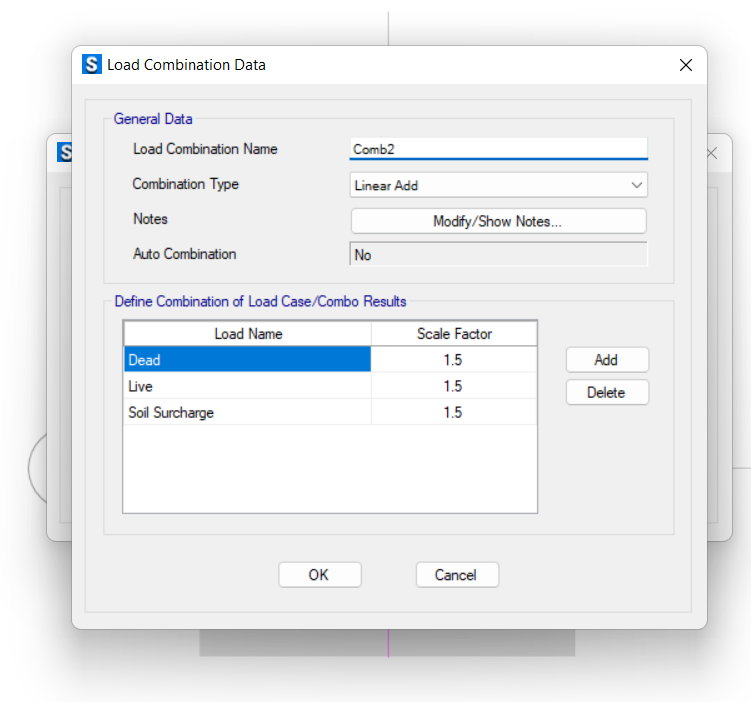
Task: Click the Soil Surcharge scale factor cell
Action: [x=453, y=412]
